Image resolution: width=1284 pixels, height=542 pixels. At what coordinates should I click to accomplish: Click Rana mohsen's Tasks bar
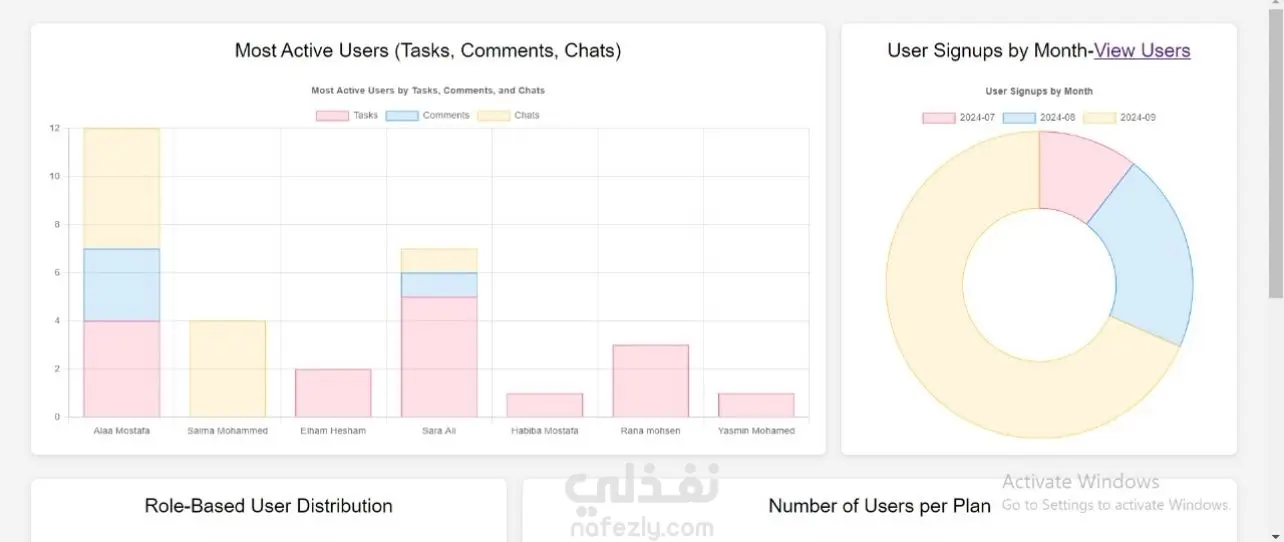[651, 380]
